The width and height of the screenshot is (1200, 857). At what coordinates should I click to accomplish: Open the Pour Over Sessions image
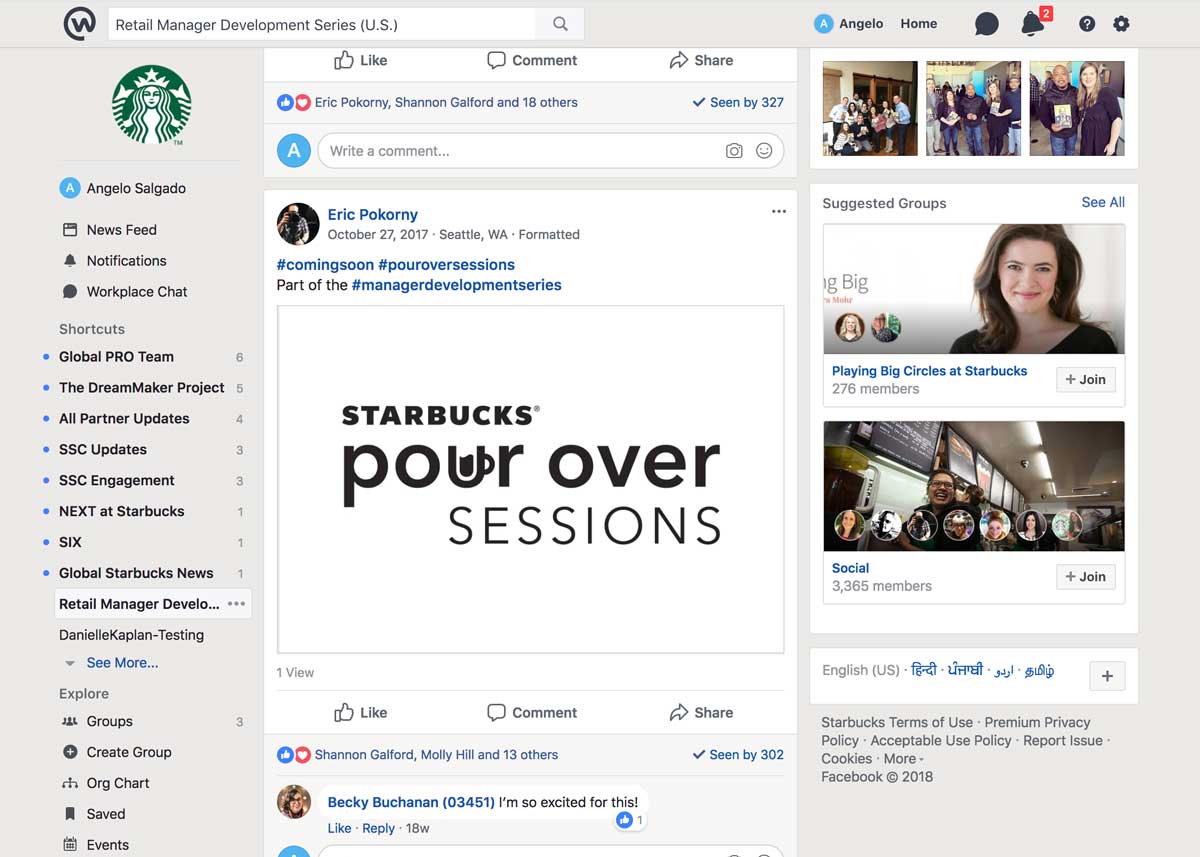point(531,480)
